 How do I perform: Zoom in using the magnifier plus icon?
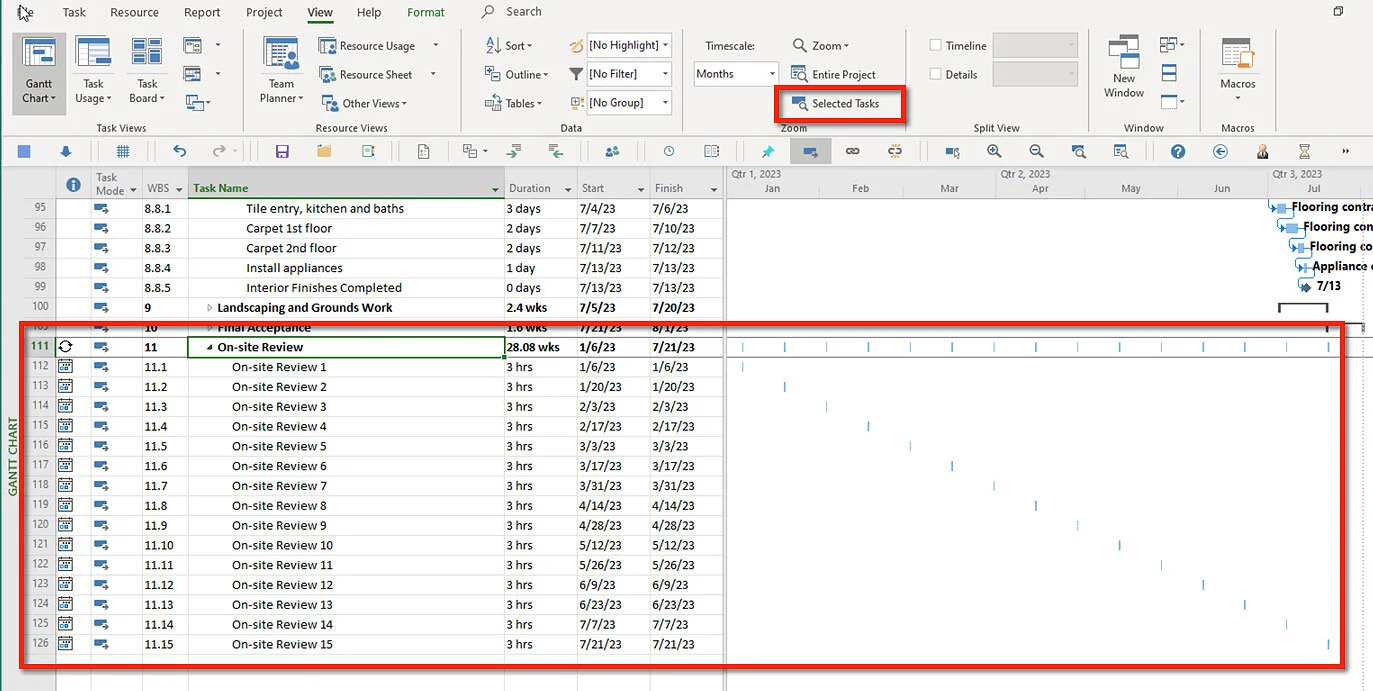[995, 151]
